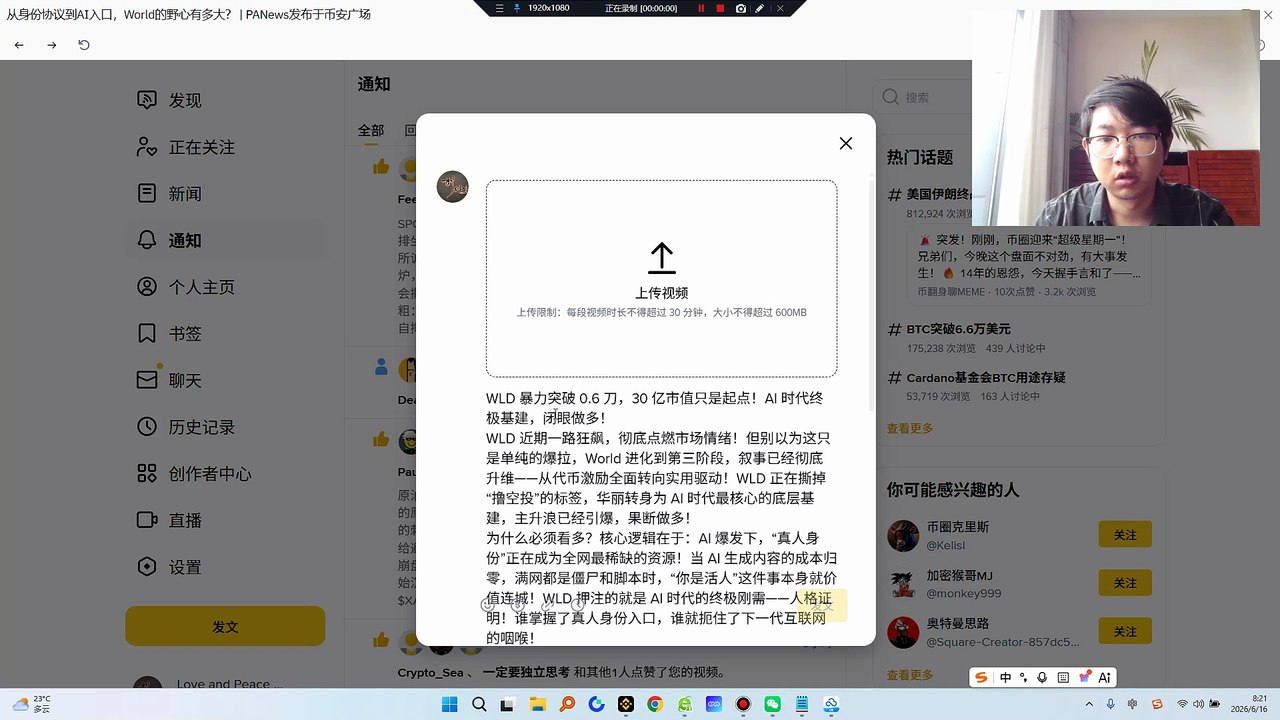Open 创作者中心 (Creator Center) in sidebar
Image resolution: width=1280 pixels, height=720 pixels.
(x=225, y=473)
